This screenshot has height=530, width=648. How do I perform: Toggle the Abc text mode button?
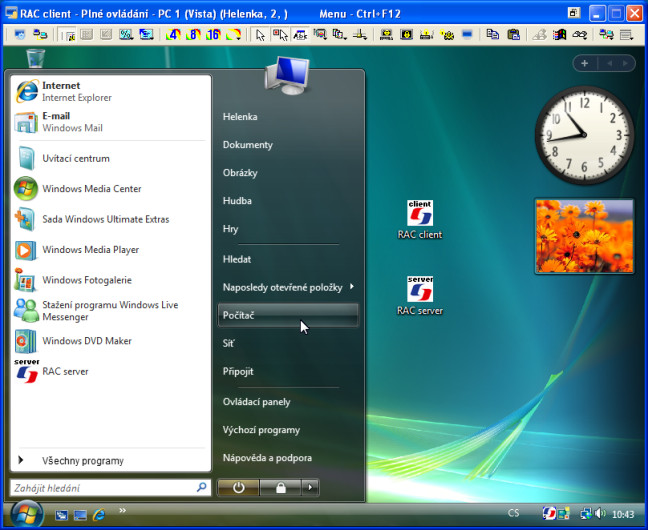tap(300, 35)
